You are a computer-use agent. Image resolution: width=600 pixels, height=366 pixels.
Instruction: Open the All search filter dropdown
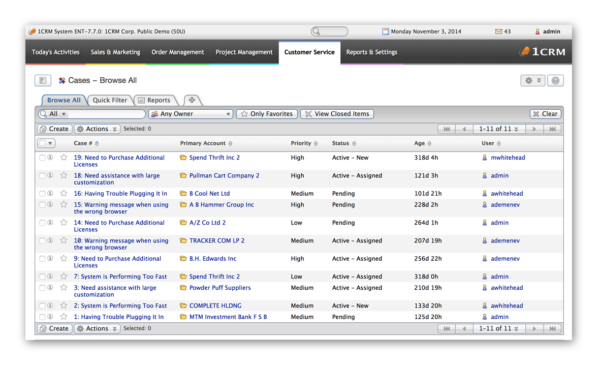(57, 114)
